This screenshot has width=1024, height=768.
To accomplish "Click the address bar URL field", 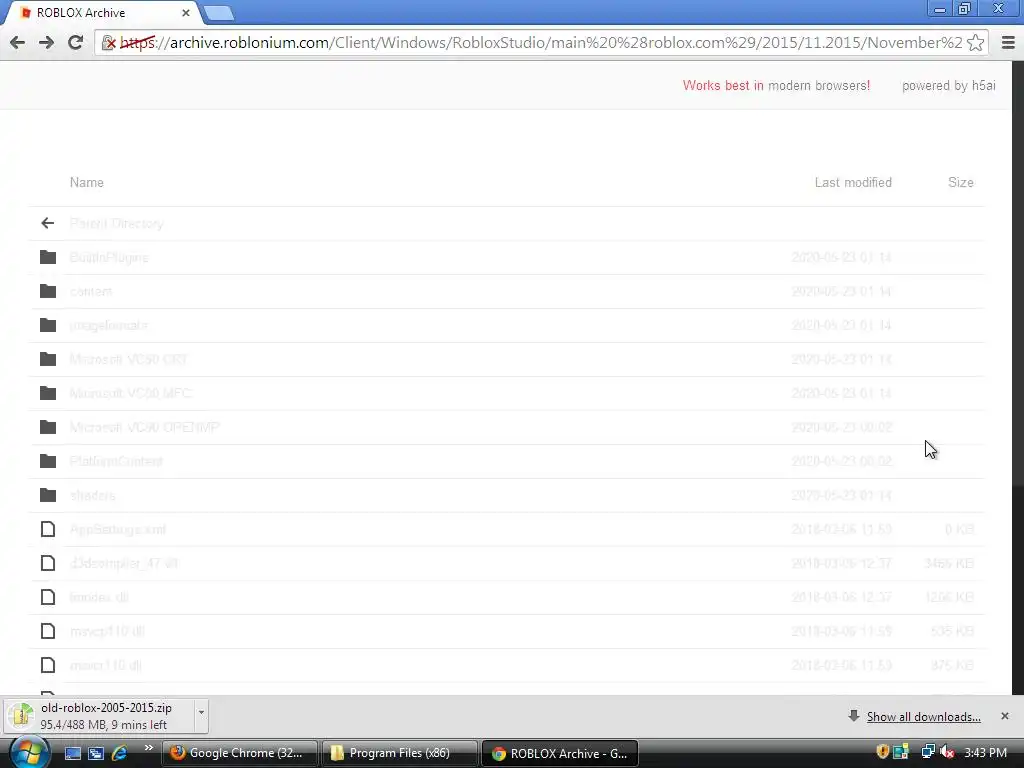I will [x=541, y=42].
